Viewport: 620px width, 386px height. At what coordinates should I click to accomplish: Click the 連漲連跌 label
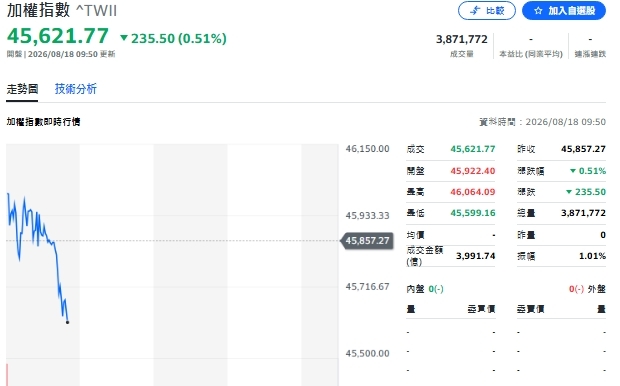(590, 54)
